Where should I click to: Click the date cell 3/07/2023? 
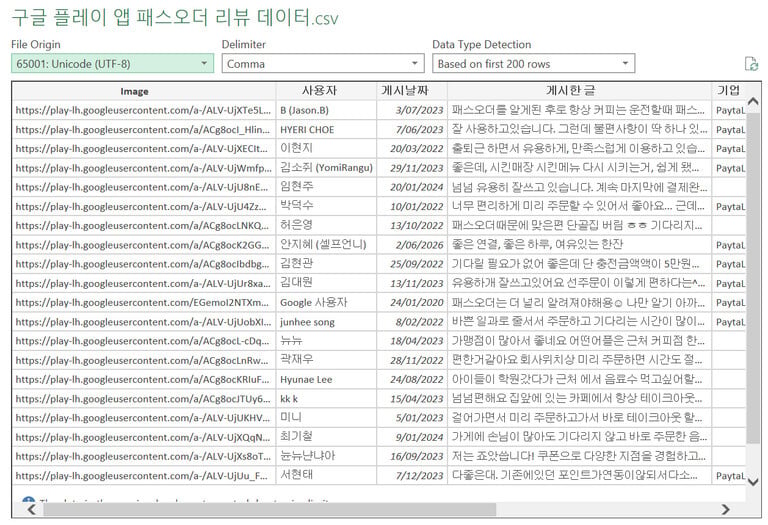coord(412,110)
